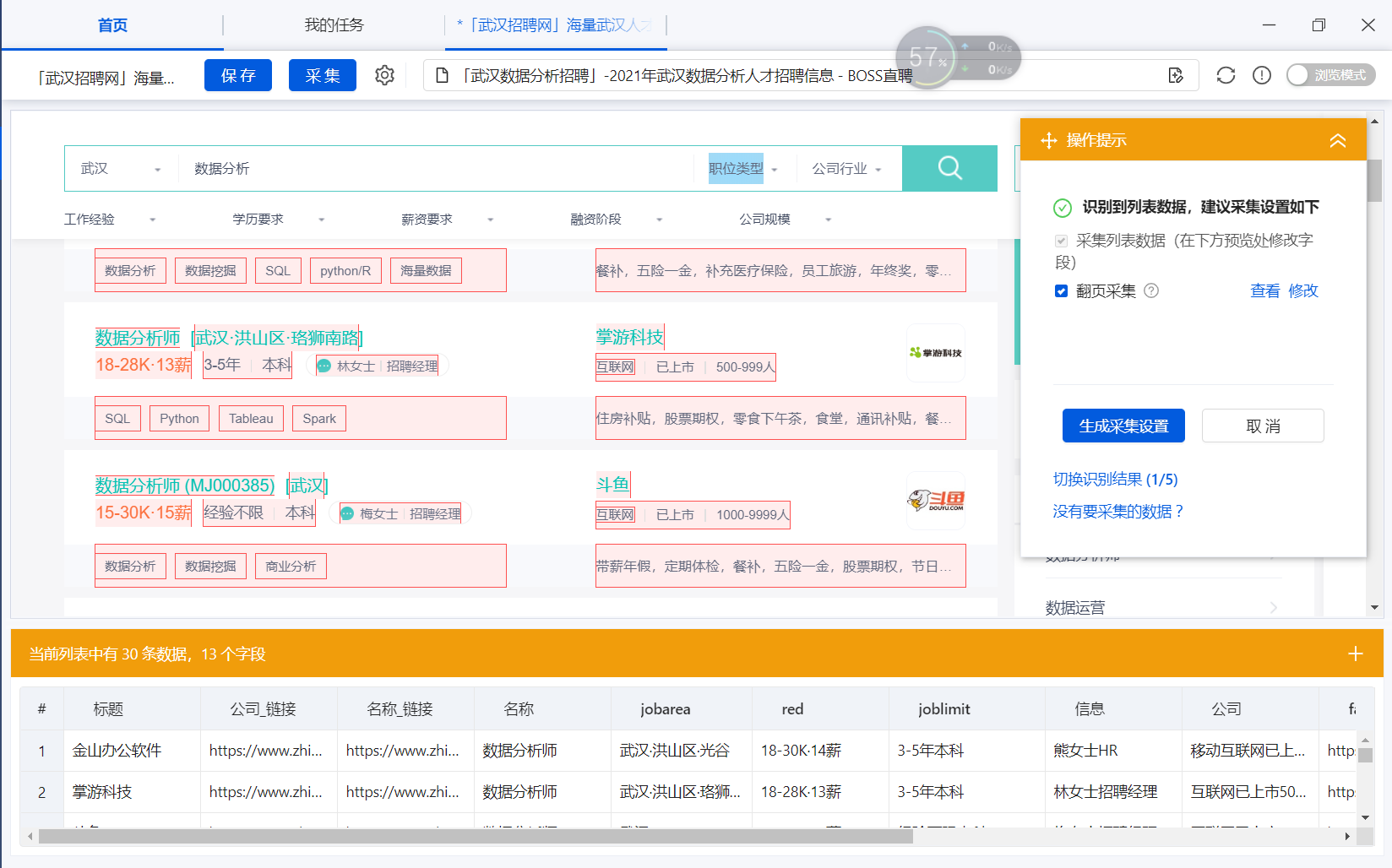This screenshot has height=868, width=1392.
Task: Click the 取消 button
Action: [1263, 426]
